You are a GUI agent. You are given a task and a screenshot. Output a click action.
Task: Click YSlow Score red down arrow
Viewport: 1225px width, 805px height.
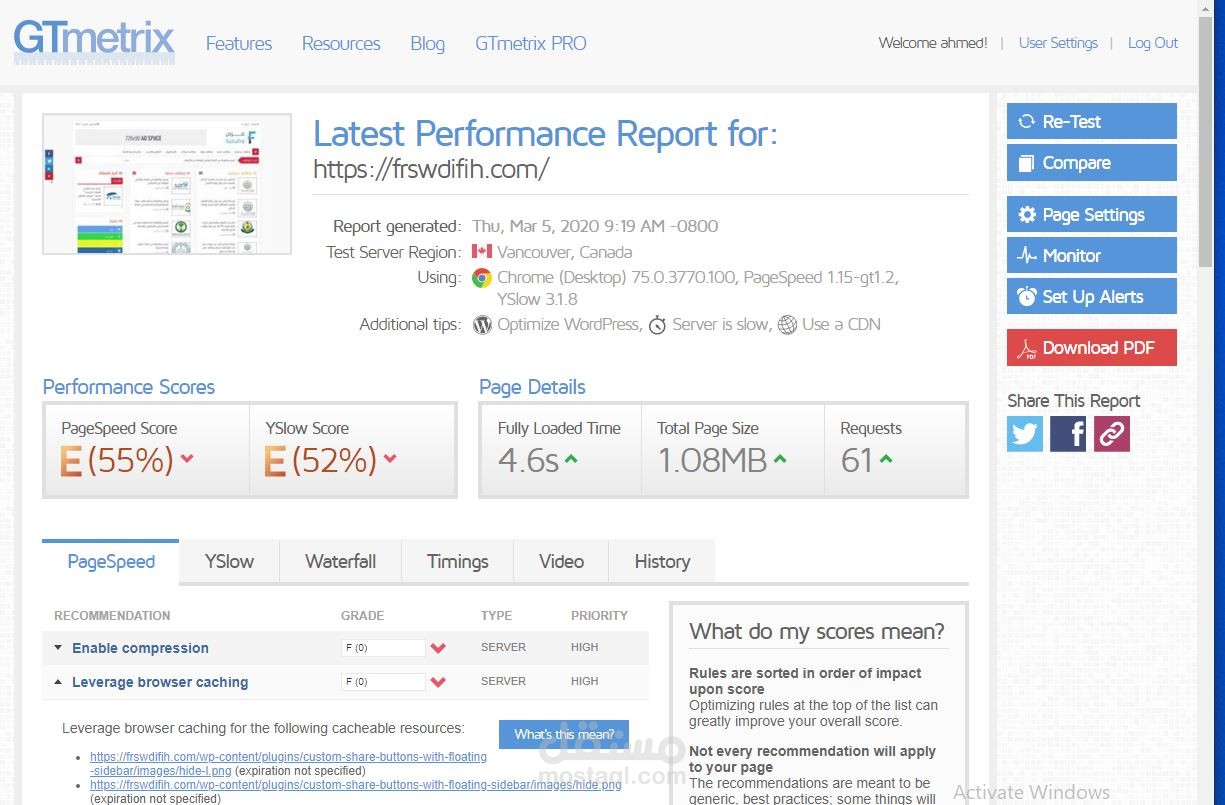tap(390, 459)
